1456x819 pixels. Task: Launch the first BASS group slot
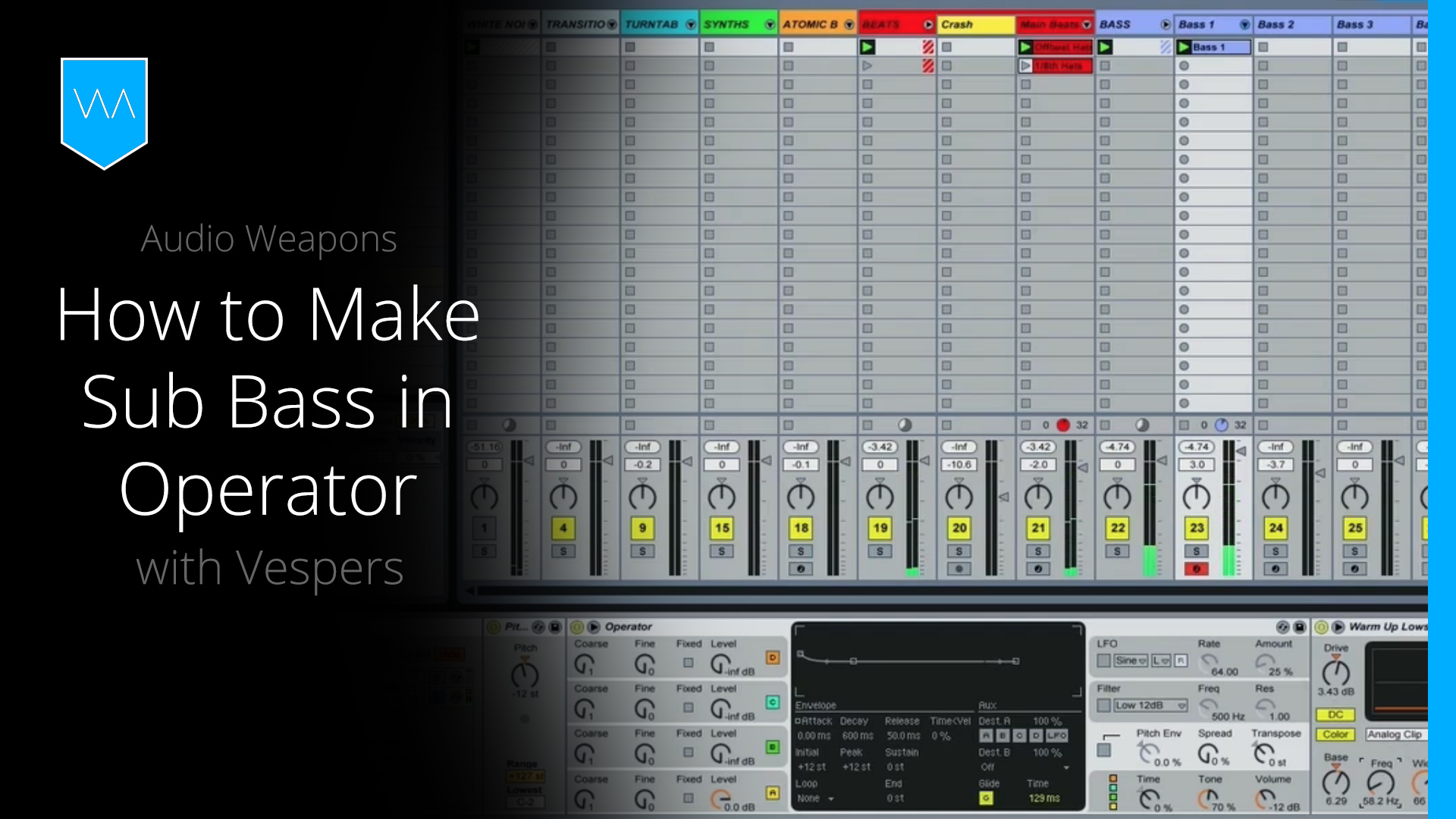point(1105,47)
